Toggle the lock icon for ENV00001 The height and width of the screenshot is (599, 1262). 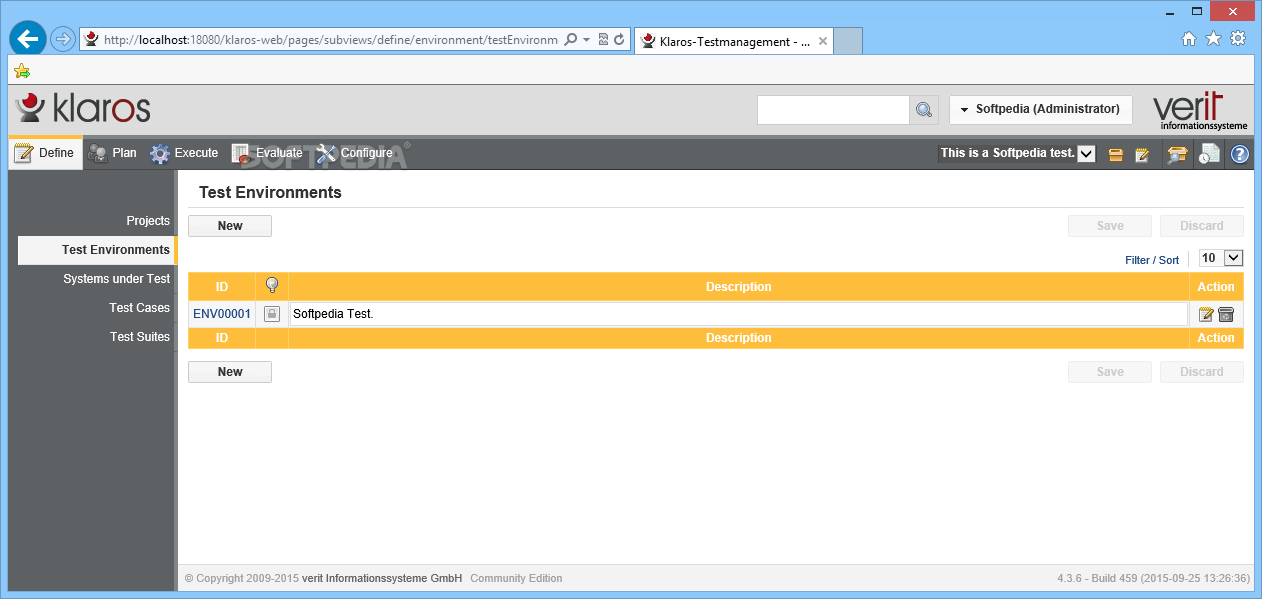272,314
